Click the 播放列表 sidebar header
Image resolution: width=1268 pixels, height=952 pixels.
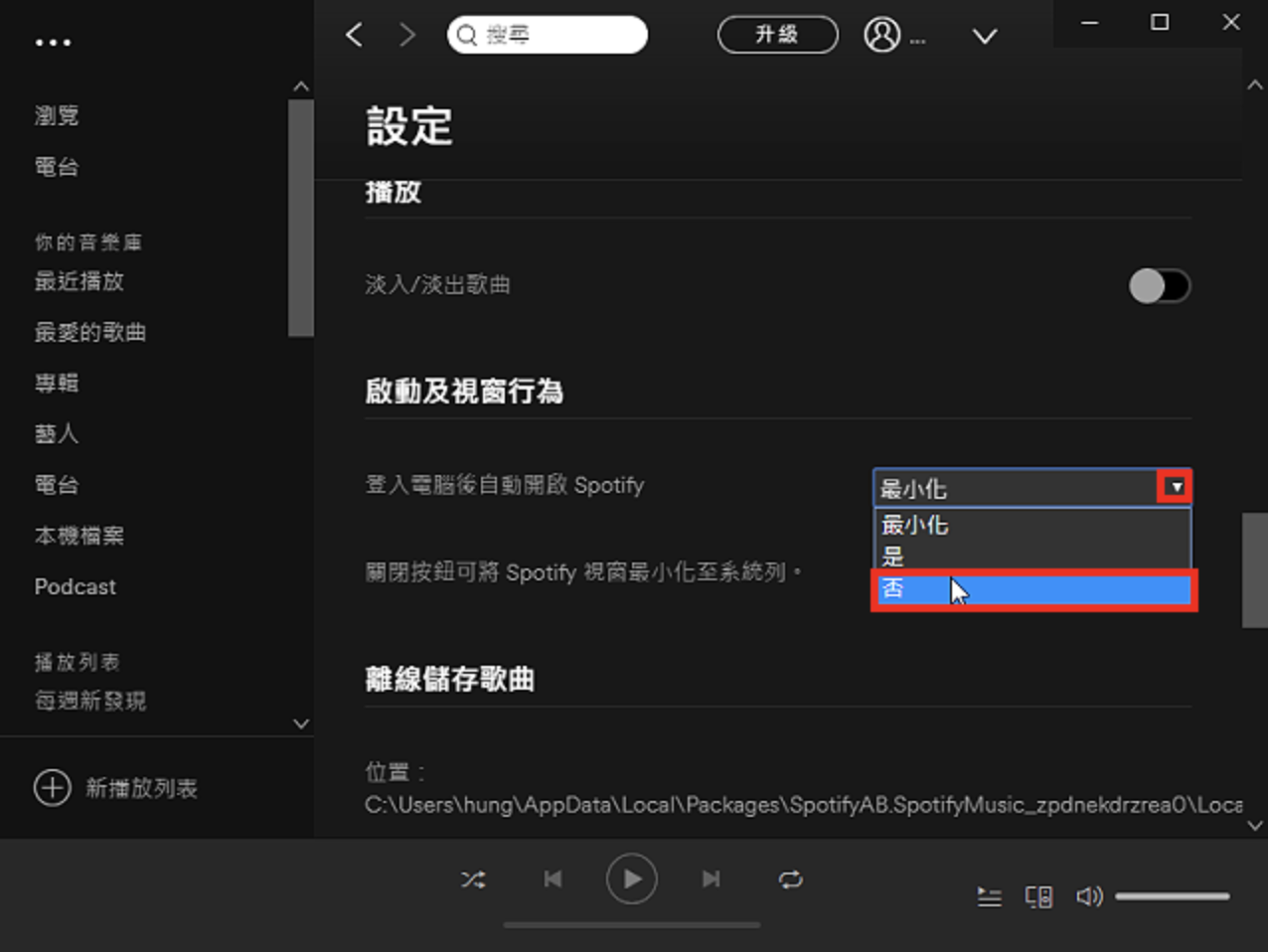(78, 662)
